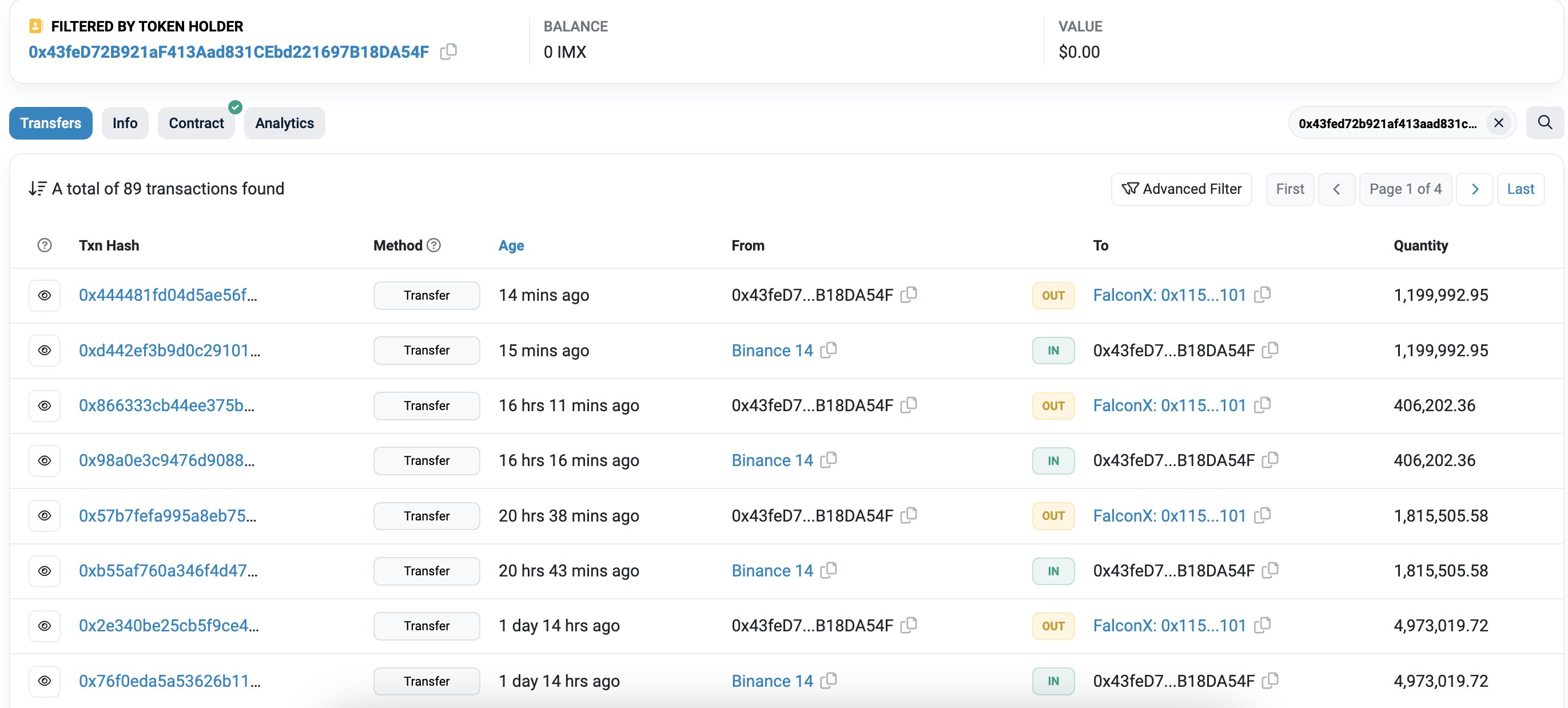The height and width of the screenshot is (708, 1568).
Task: Toggle the Age column format
Action: click(x=511, y=245)
